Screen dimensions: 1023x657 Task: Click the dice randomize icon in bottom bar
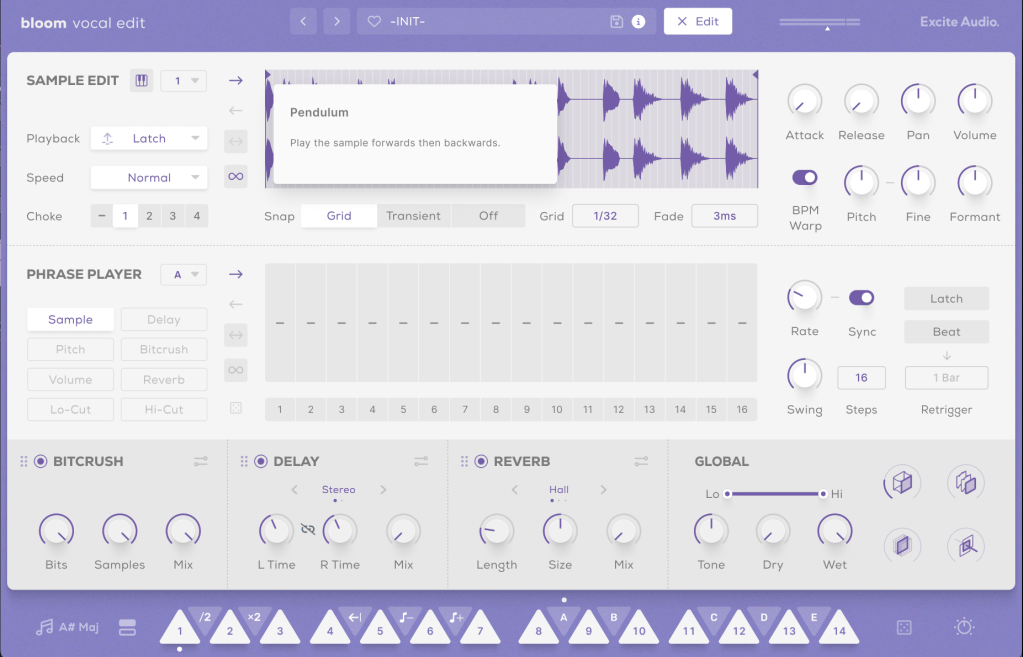(x=903, y=627)
